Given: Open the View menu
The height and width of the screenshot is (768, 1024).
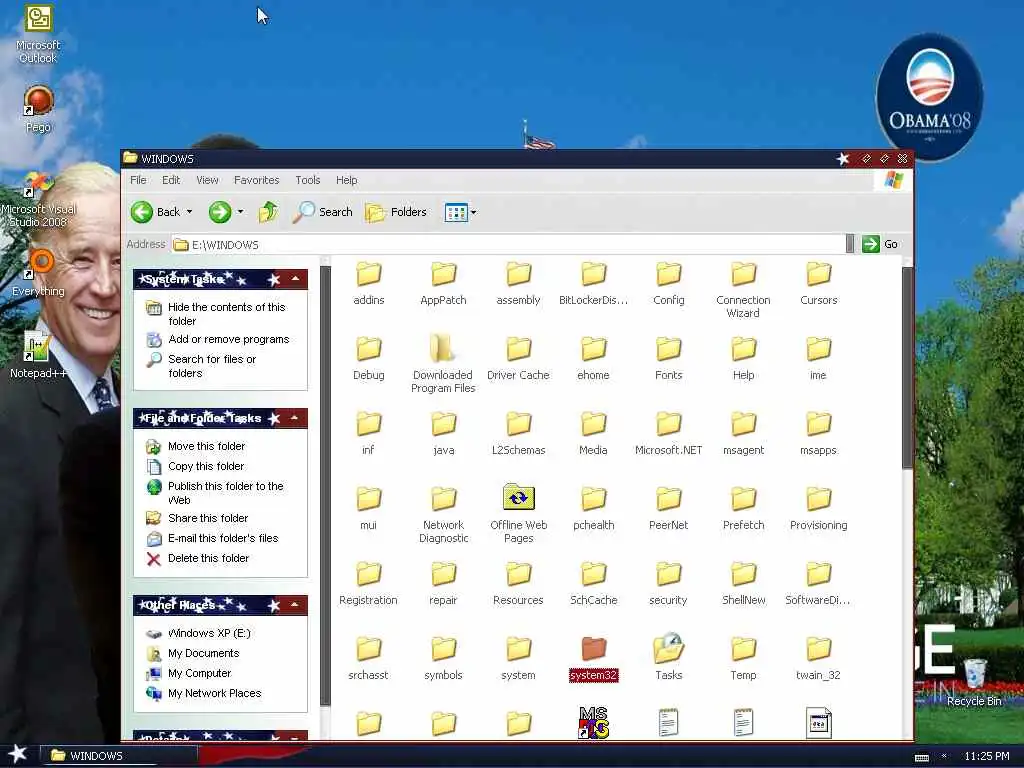Looking at the screenshot, I should 207,180.
